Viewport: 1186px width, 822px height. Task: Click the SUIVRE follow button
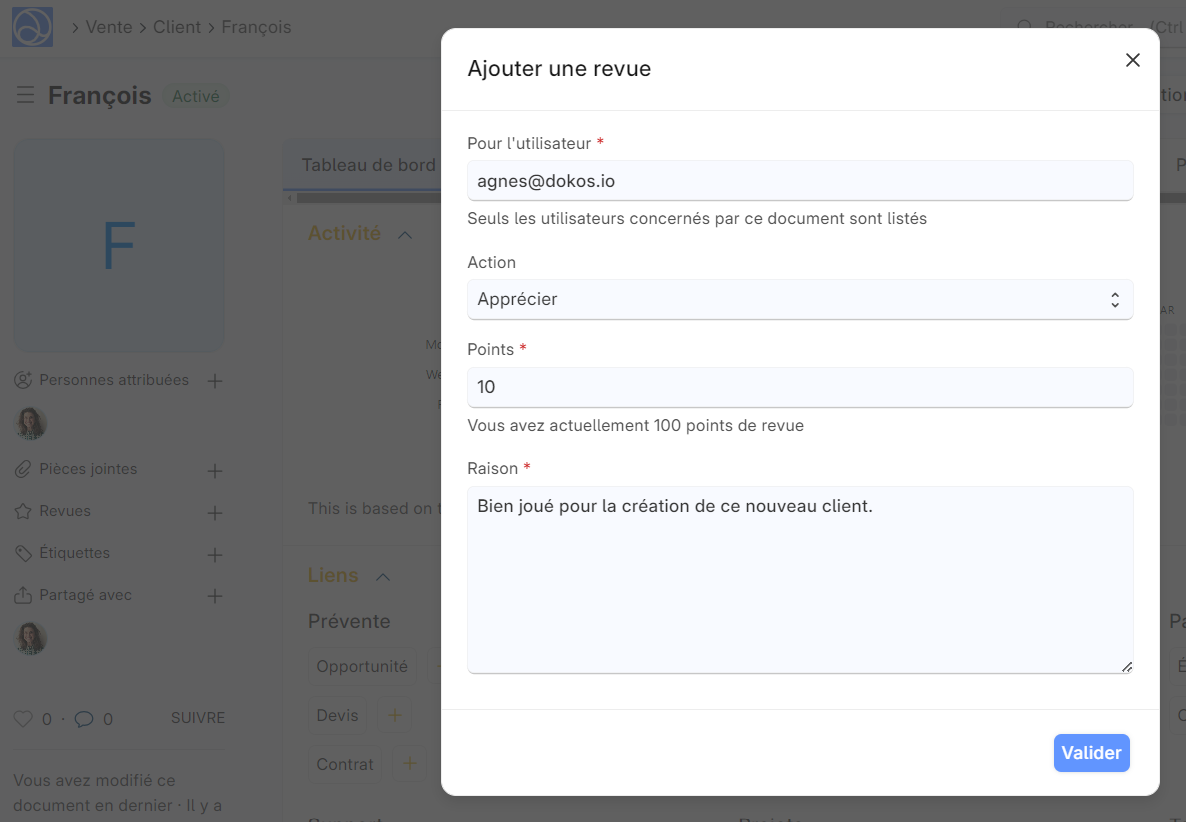point(197,719)
